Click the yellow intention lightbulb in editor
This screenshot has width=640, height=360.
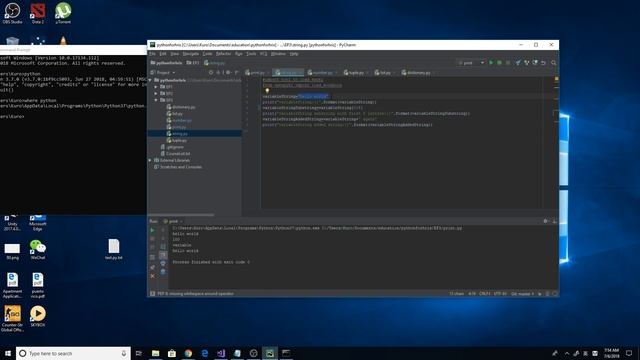click(267, 91)
